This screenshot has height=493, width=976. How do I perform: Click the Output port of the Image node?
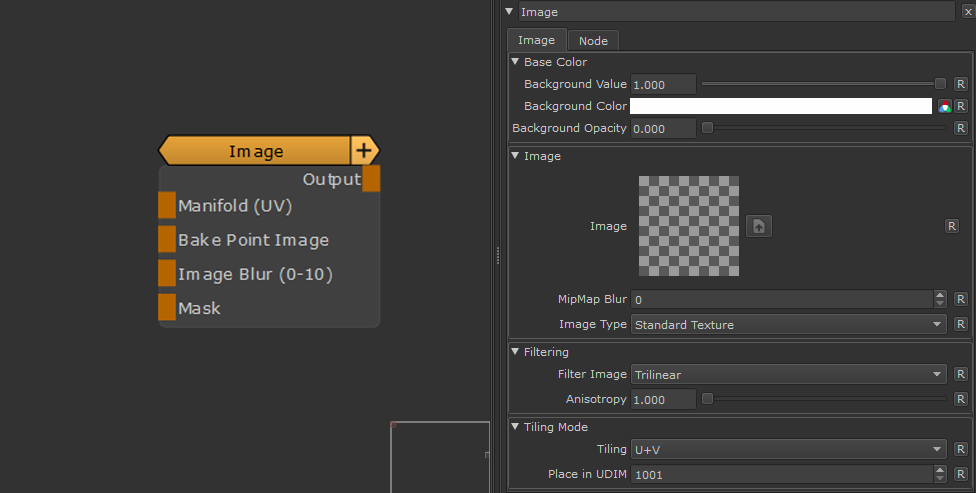point(371,179)
